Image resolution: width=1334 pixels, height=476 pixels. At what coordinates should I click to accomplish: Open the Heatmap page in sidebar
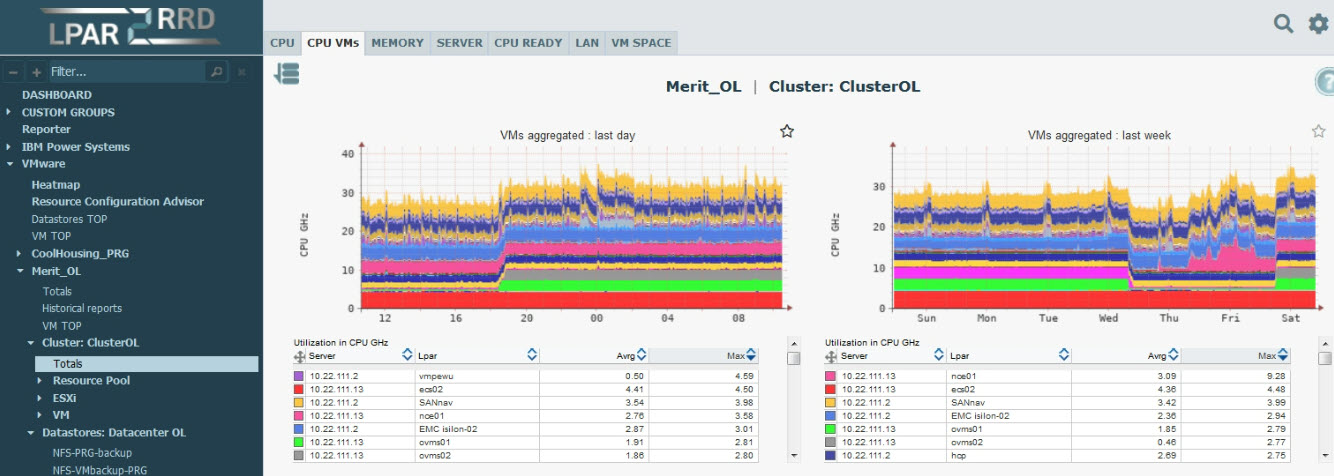click(x=55, y=185)
